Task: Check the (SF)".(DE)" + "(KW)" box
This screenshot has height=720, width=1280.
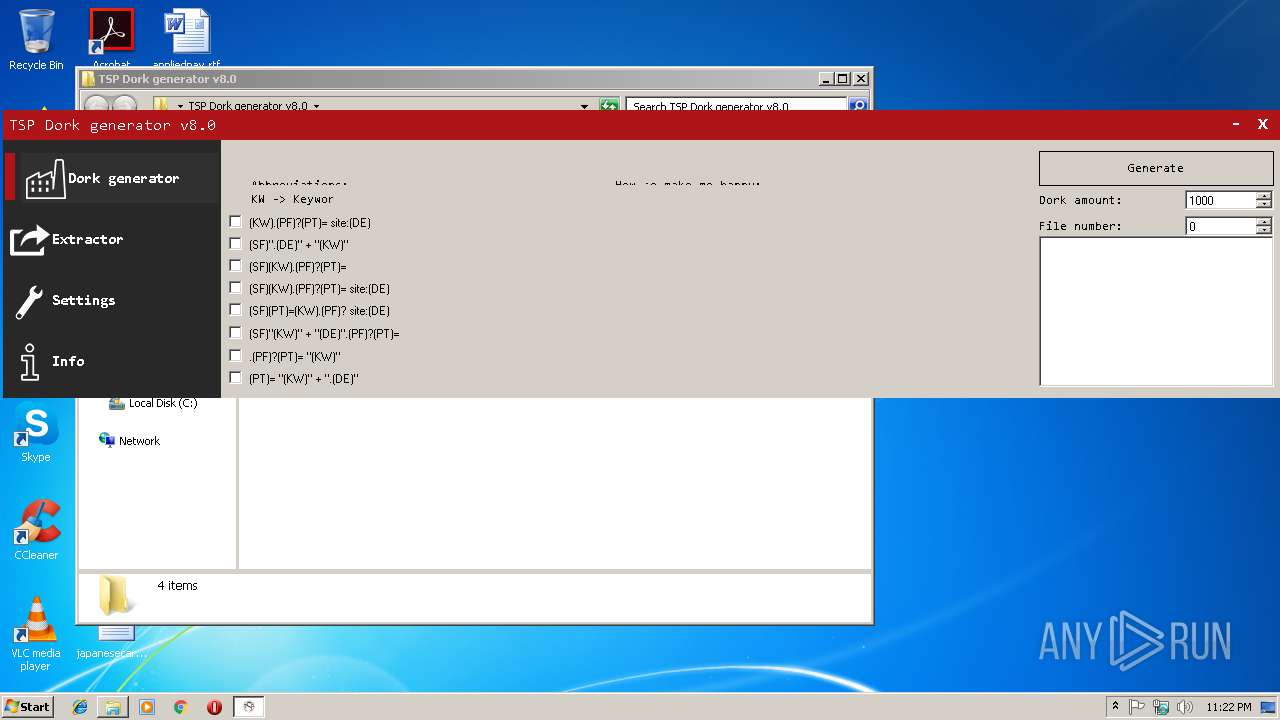Action: (x=235, y=244)
